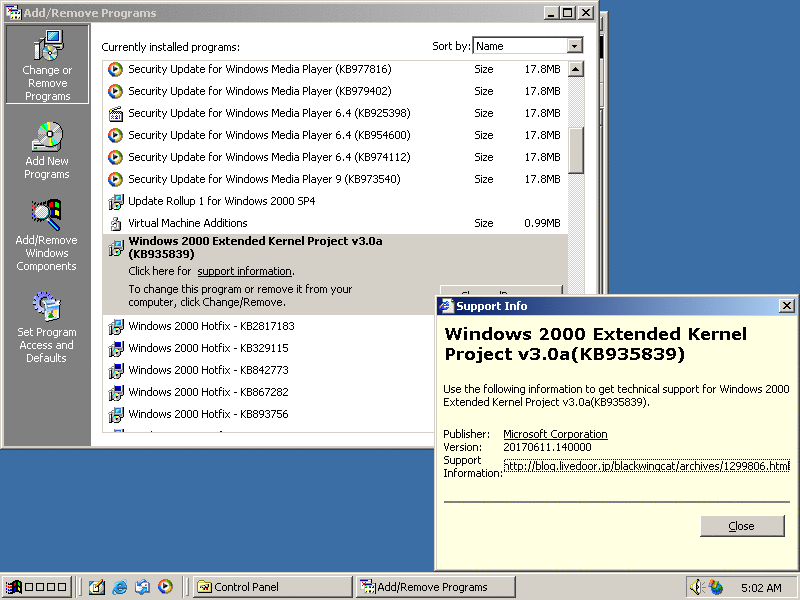
Task: Click the 0.99MB size value
Action: (542, 223)
